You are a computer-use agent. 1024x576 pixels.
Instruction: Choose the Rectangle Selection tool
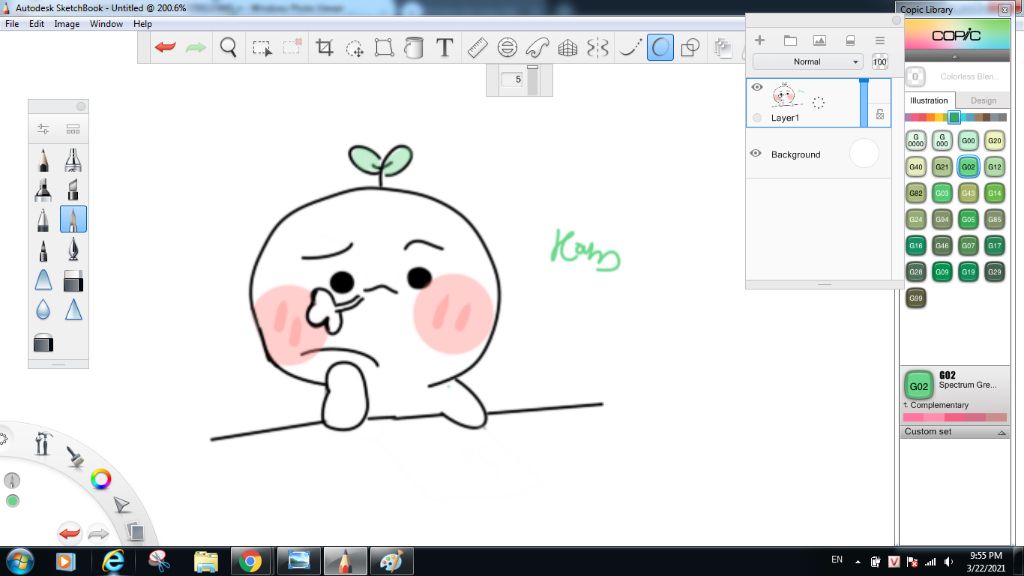262,47
